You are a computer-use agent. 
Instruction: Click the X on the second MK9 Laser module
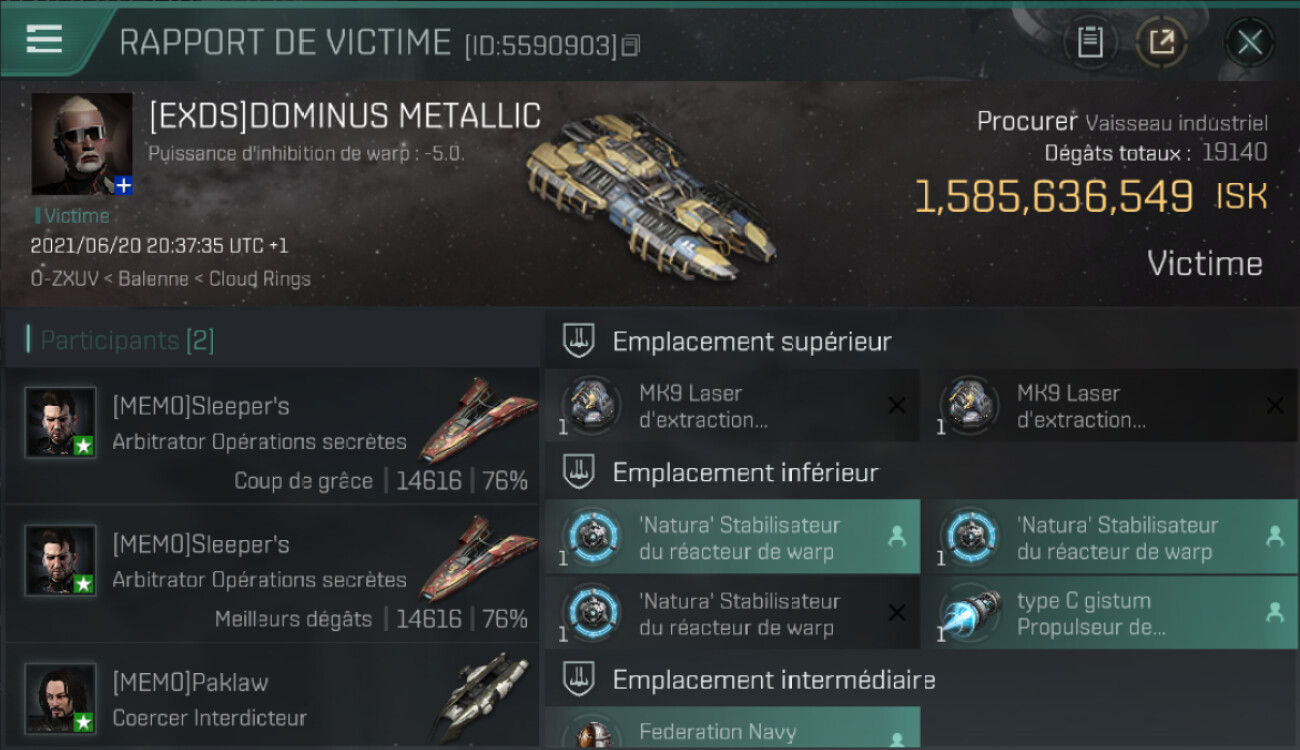pos(1275,405)
